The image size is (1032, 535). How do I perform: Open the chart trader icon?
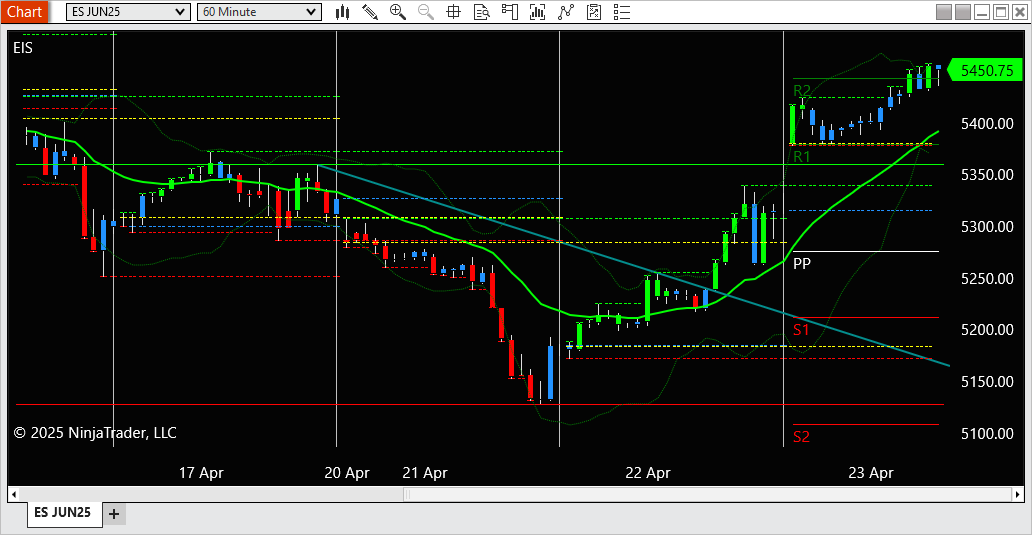click(x=509, y=12)
